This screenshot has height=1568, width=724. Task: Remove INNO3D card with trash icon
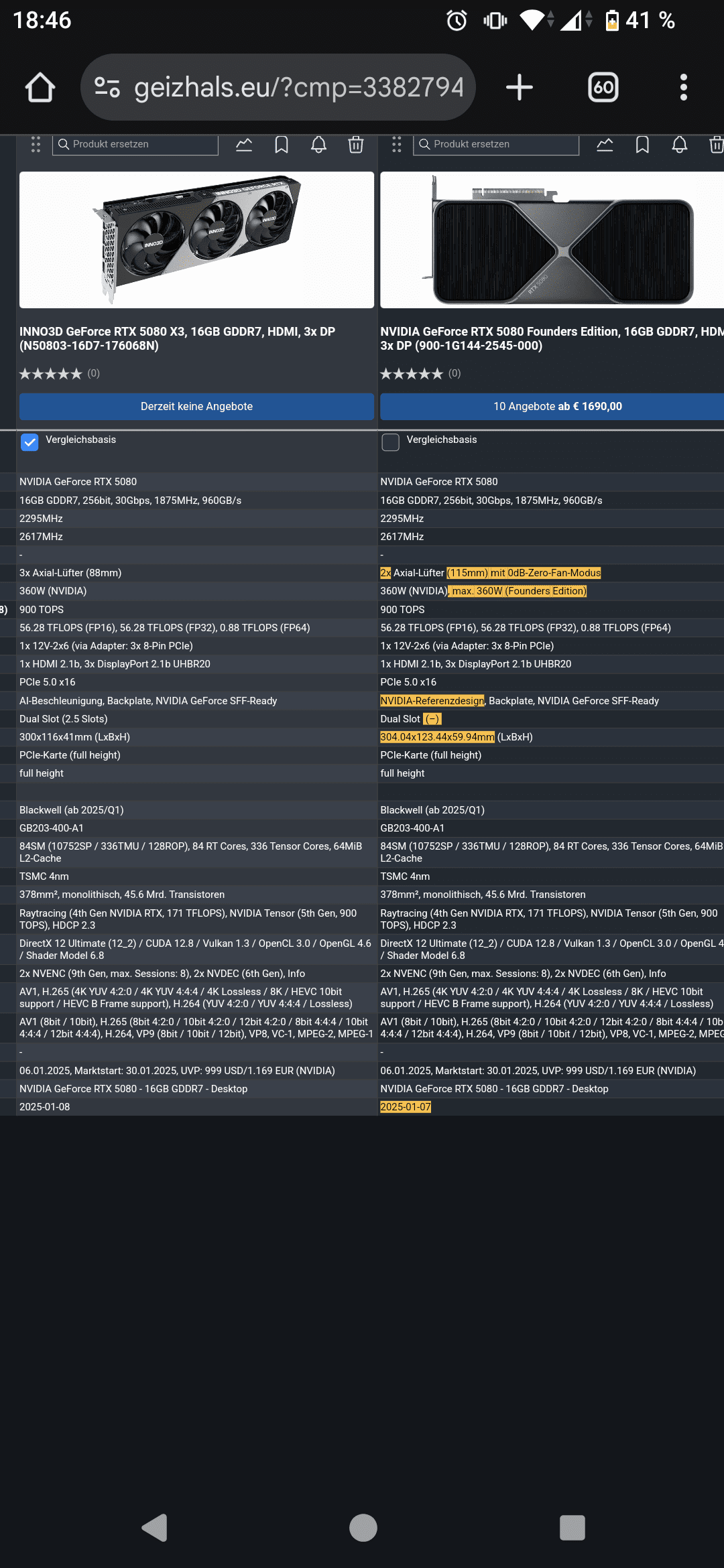point(356,145)
